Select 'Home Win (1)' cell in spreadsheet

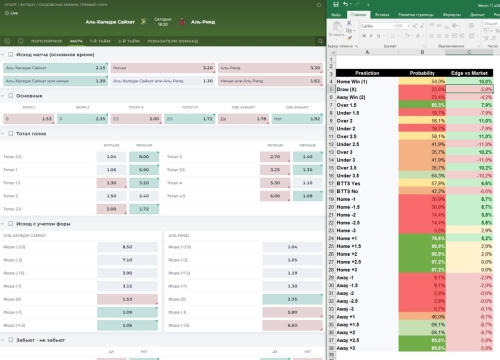(367, 81)
